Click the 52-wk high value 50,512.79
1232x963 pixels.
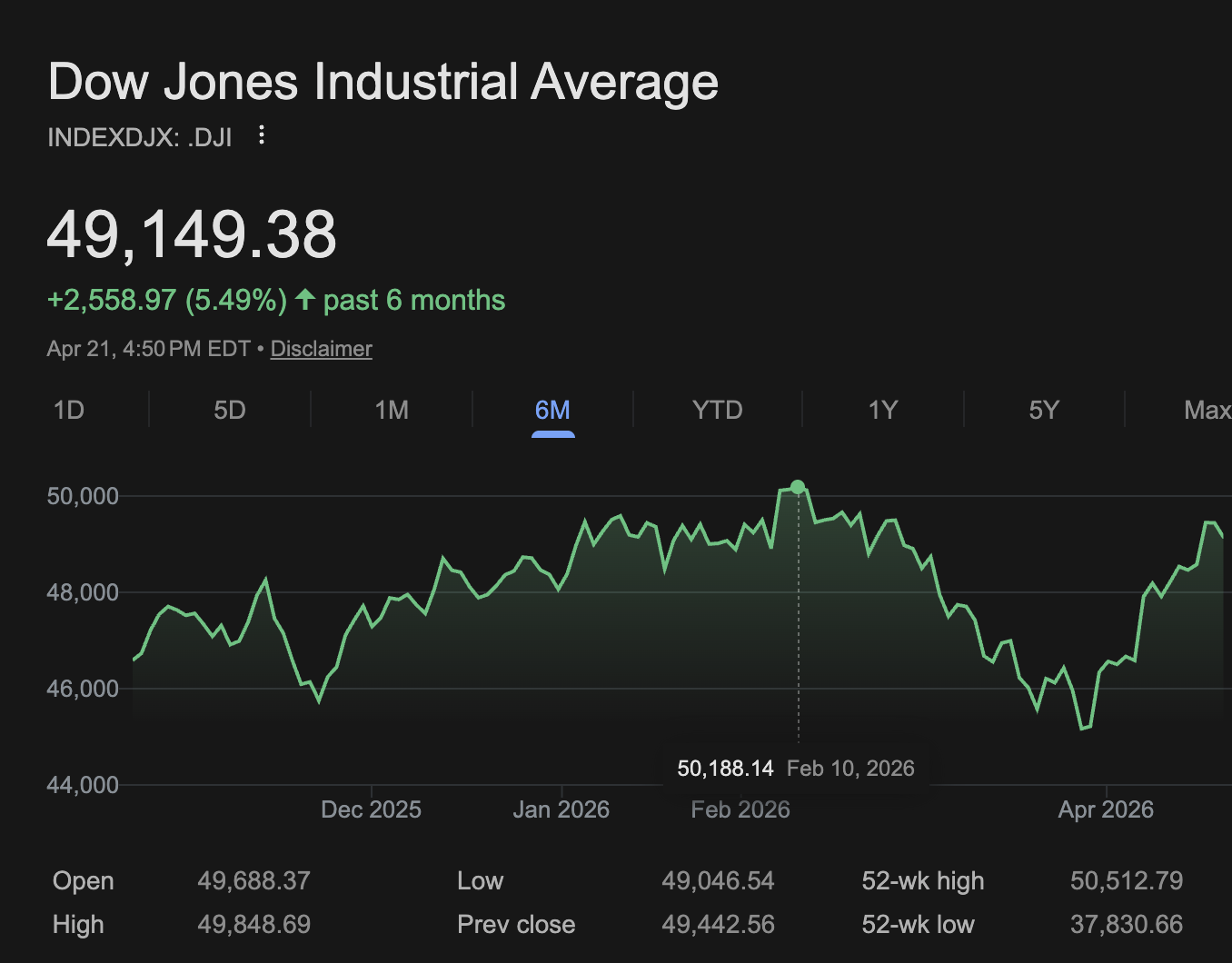click(x=1126, y=880)
